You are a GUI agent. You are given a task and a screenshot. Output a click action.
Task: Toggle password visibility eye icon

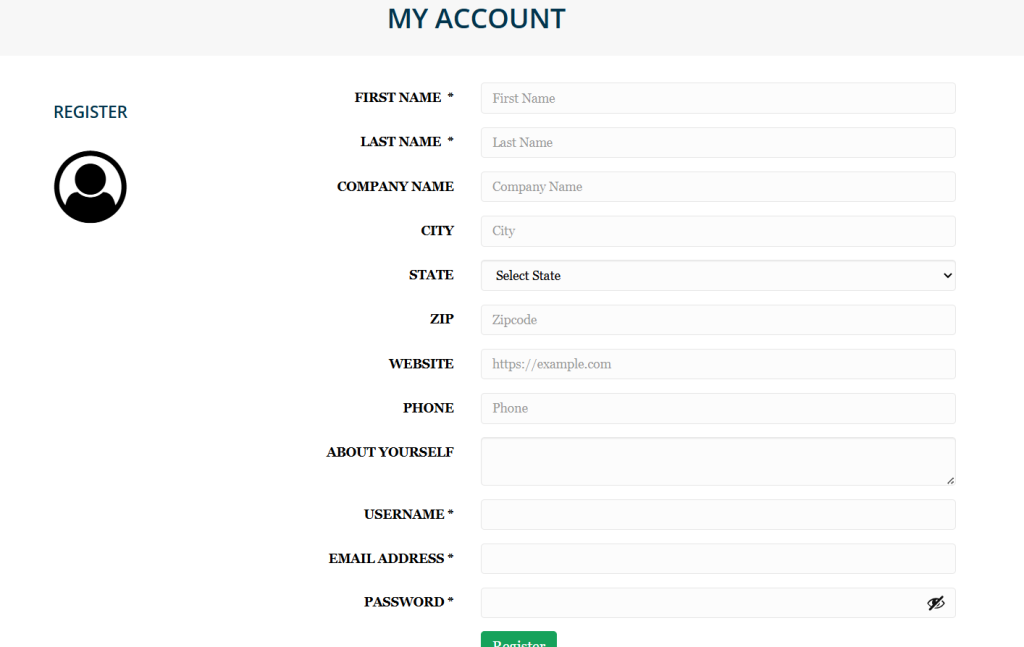tap(935, 603)
